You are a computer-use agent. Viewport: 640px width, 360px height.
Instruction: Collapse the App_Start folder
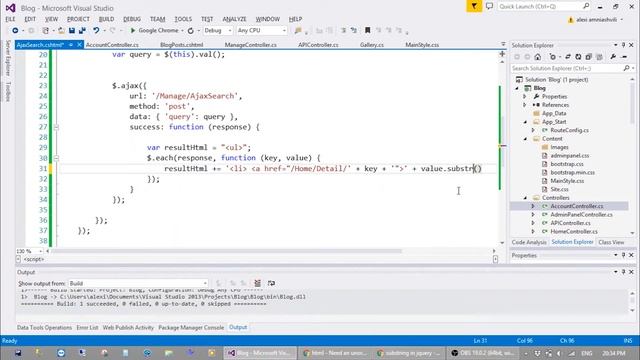click(x=525, y=122)
